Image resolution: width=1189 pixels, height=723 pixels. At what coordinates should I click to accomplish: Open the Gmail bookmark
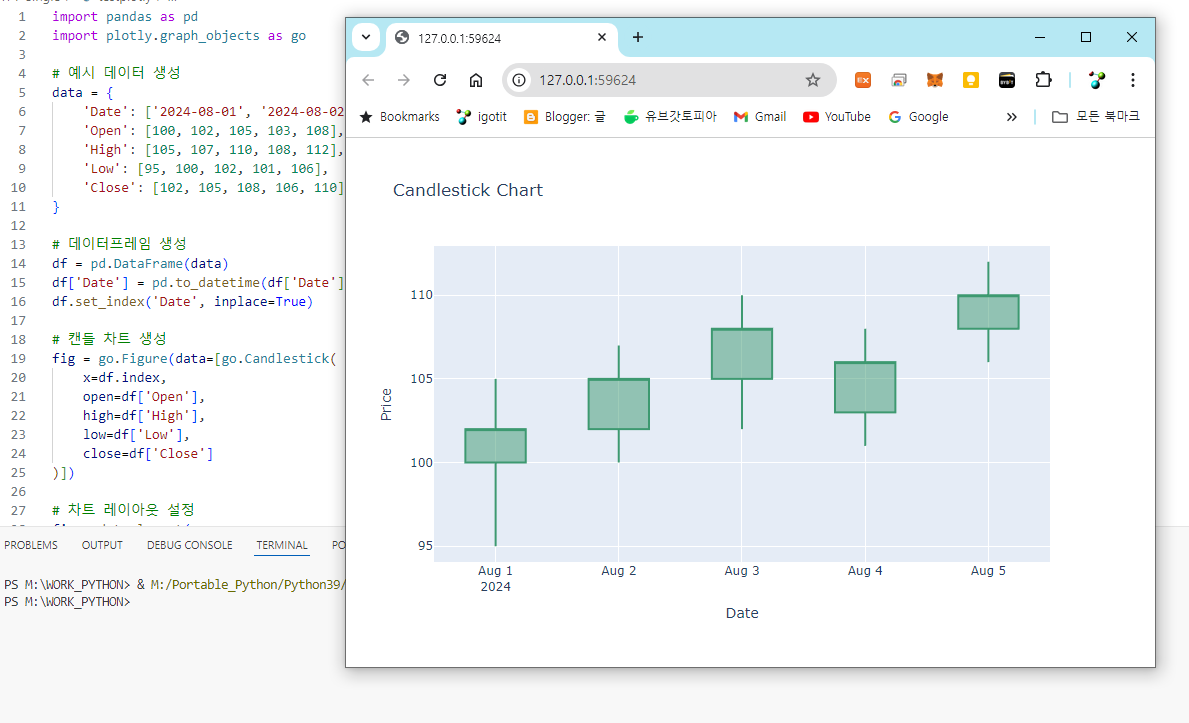(760, 117)
